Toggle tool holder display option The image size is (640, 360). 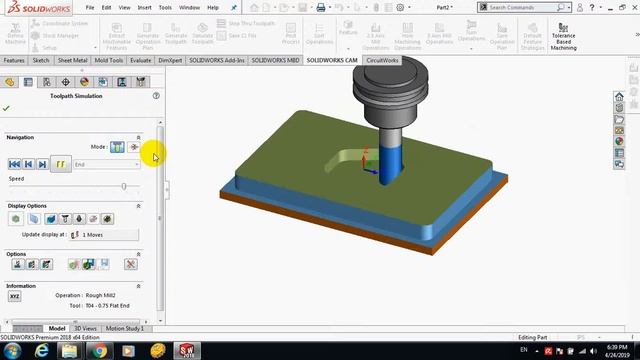[x=65, y=219]
